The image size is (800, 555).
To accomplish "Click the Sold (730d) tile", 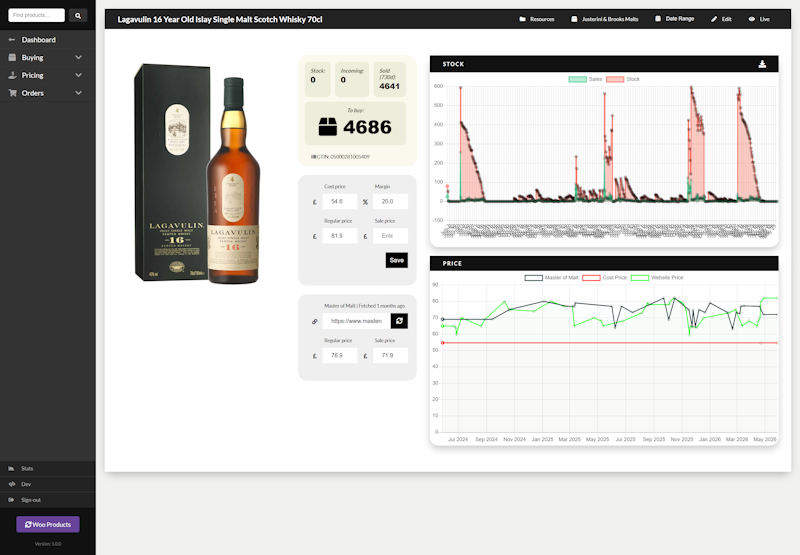I will click(x=390, y=79).
